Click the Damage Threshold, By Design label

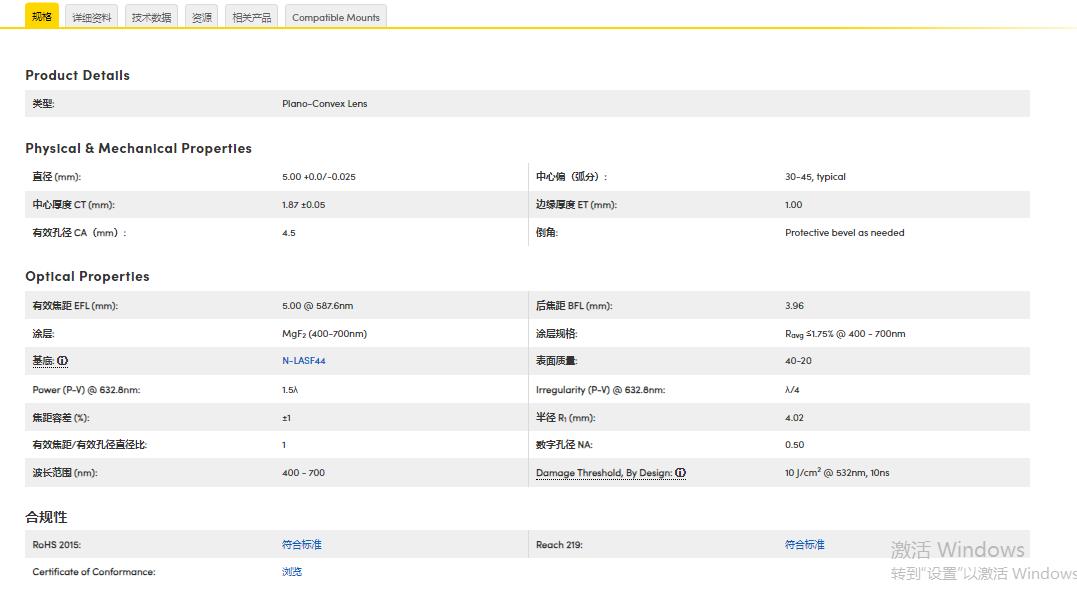(604, 473)
